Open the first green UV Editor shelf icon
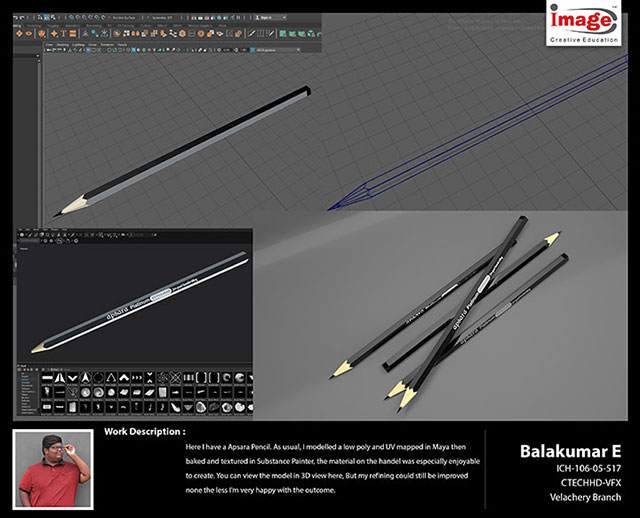640x518 pixels. 282,33
